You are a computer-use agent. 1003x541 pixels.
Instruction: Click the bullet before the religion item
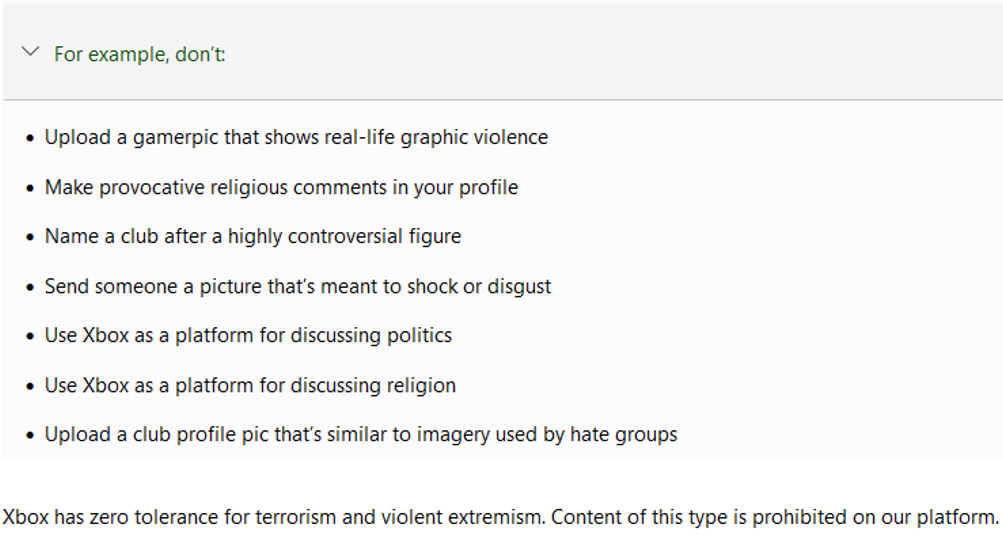(31, 387)
